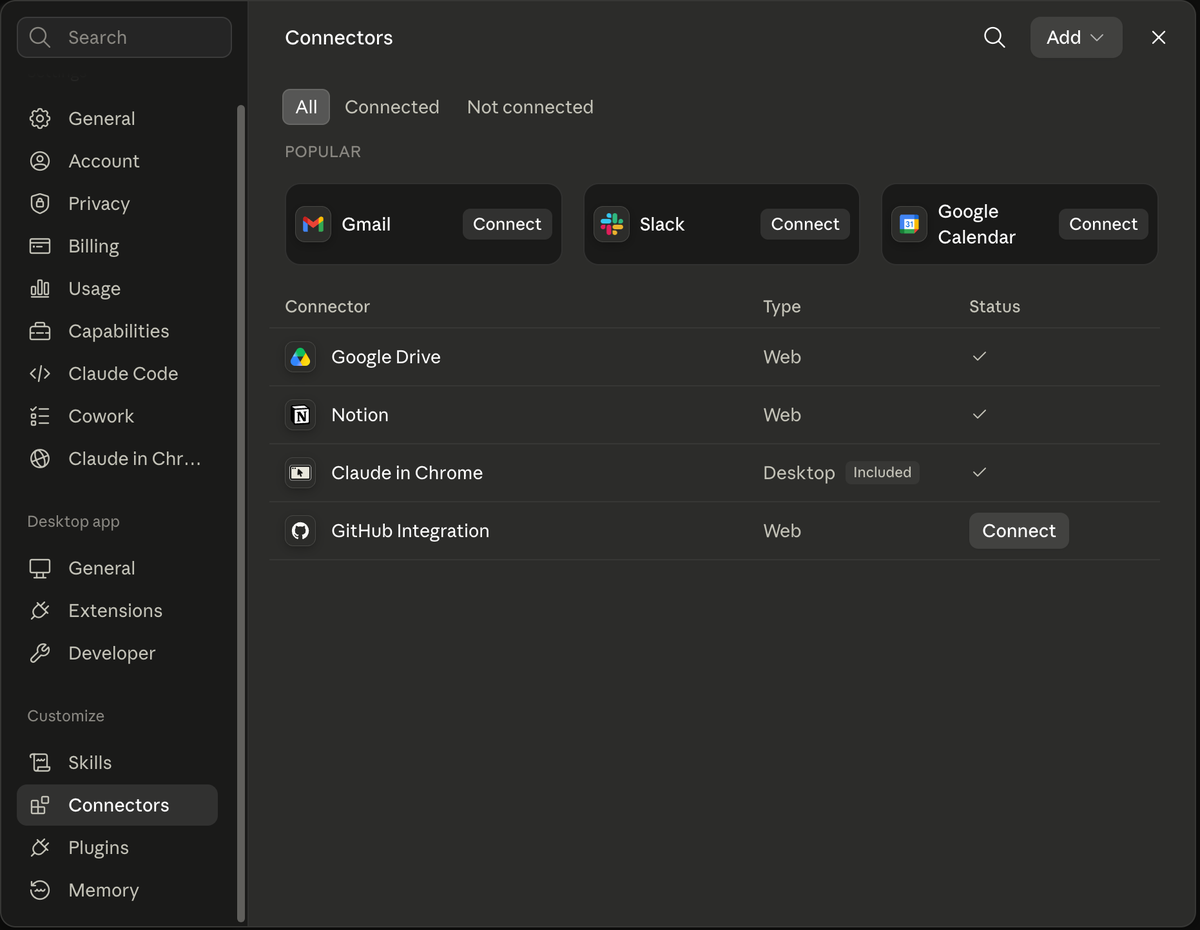Viewport: 1200px width, 930px height.
Task: Select the All filter tab
Action: tap(306, 107)
